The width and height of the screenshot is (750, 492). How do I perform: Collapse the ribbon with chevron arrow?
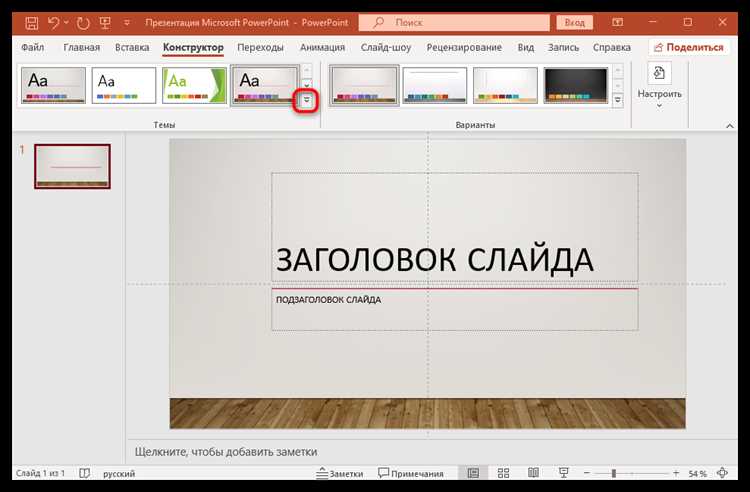pos(729,126)
